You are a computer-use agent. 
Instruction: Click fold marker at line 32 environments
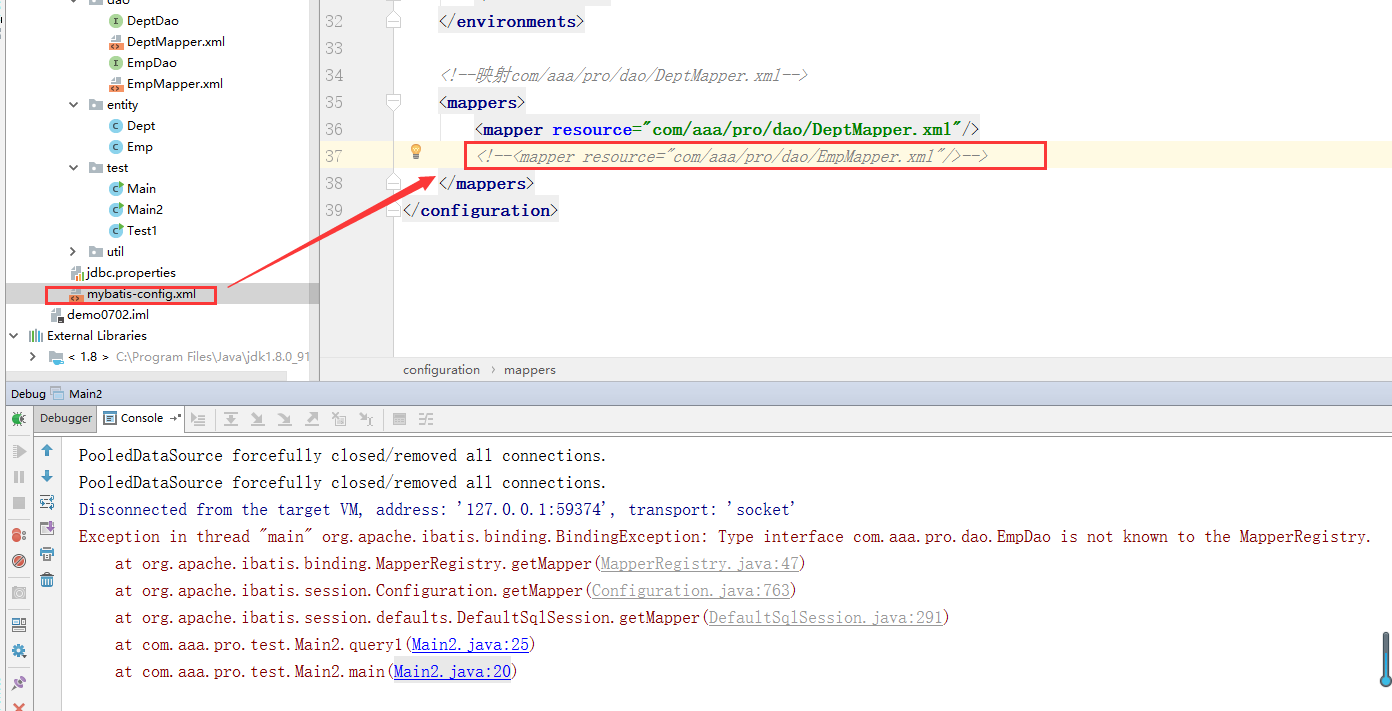click(x=393, y=21)
